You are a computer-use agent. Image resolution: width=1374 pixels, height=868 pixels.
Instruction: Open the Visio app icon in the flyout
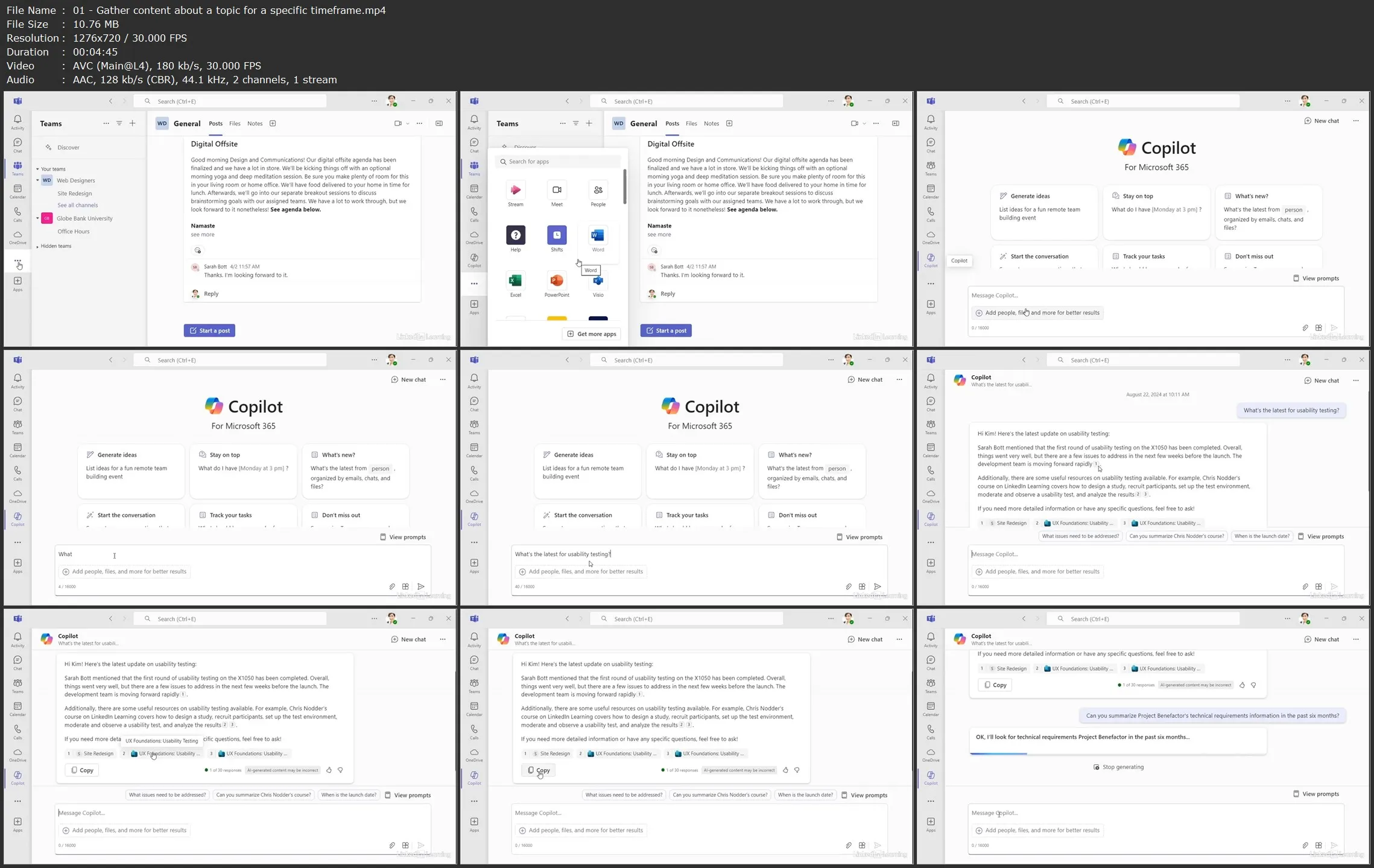pyautogui.click(x=598, y=281)
